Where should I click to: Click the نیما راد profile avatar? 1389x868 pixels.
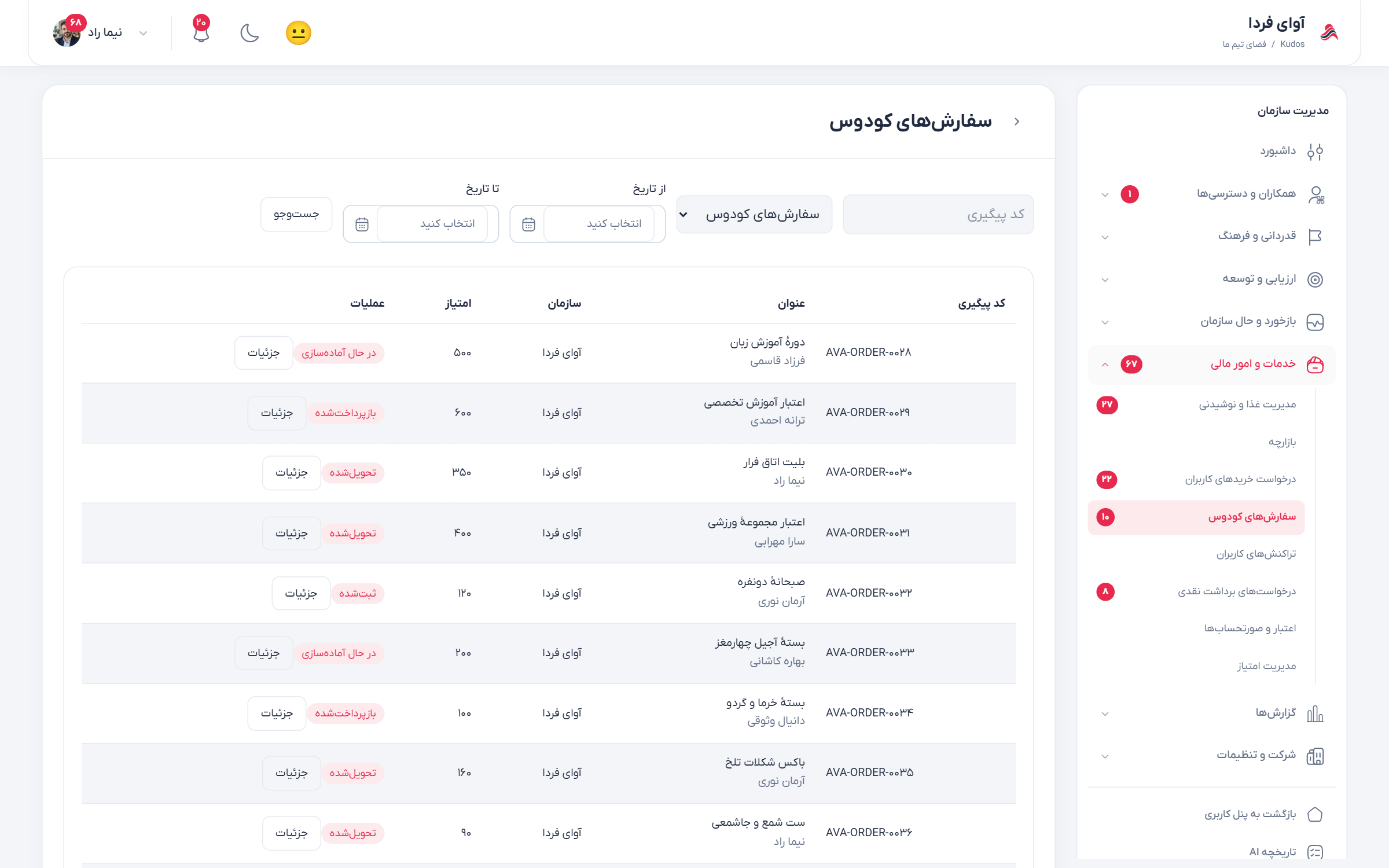tap(67, 33)
